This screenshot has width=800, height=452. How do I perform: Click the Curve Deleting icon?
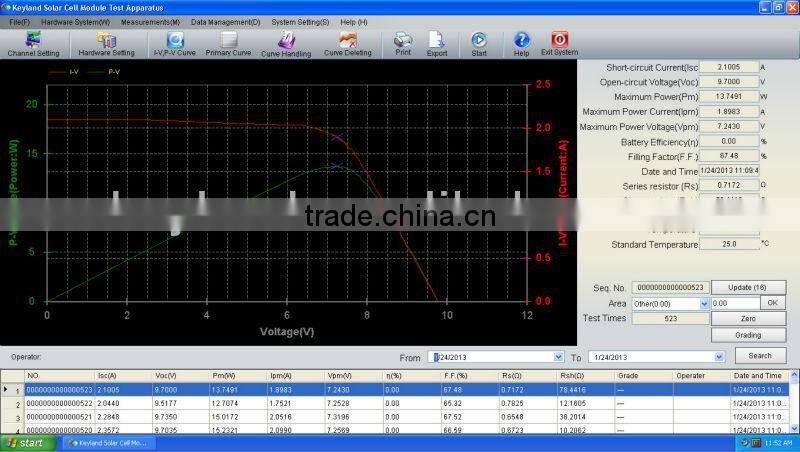(x=347, y=43)
